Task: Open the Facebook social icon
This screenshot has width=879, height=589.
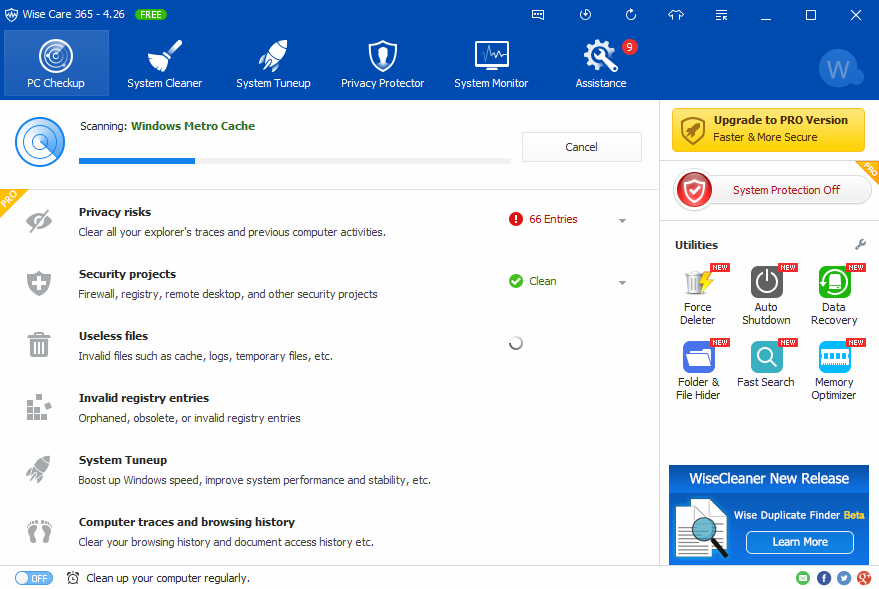Action: point(824,578)
